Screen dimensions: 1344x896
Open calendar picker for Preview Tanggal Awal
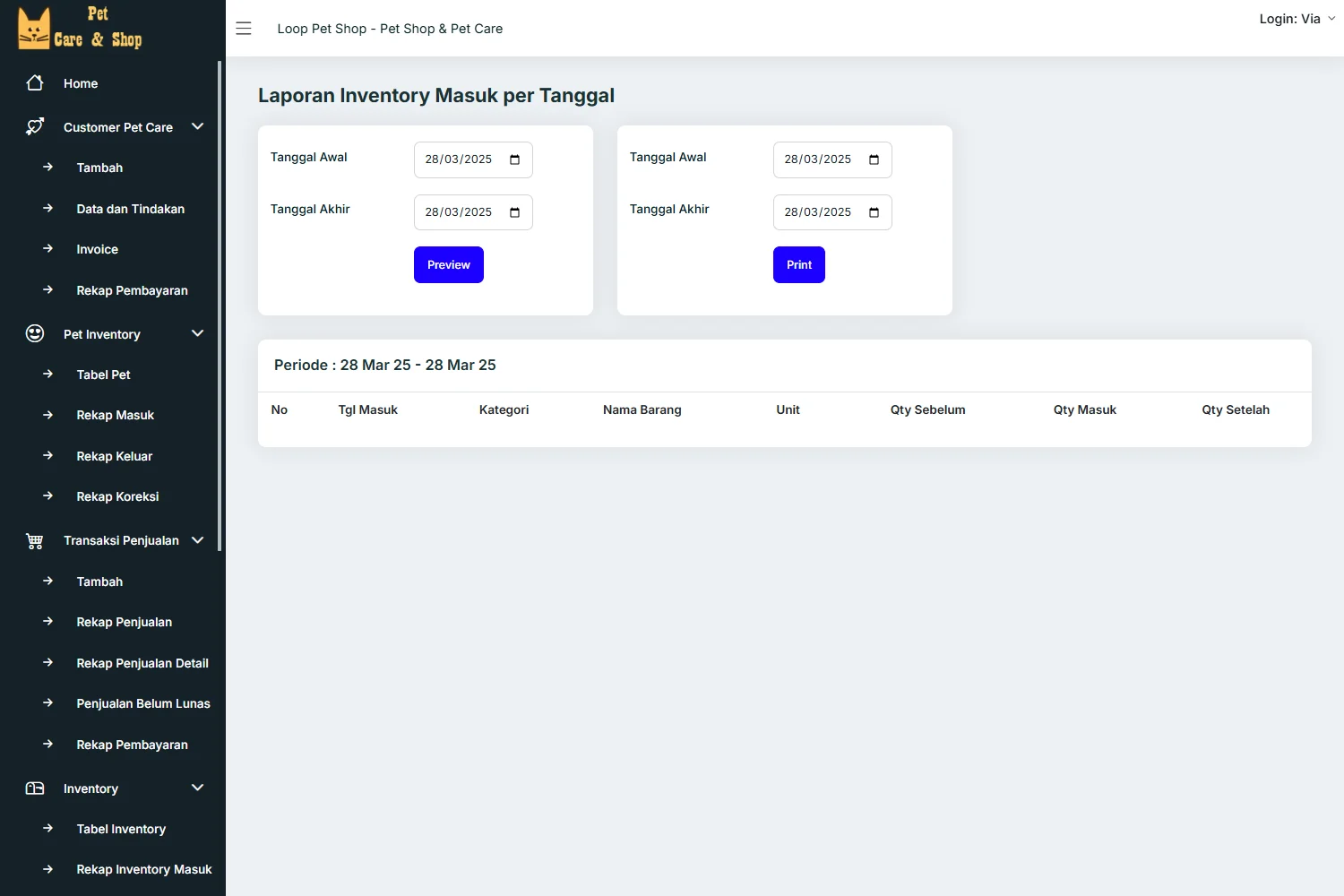coord(515,159)
